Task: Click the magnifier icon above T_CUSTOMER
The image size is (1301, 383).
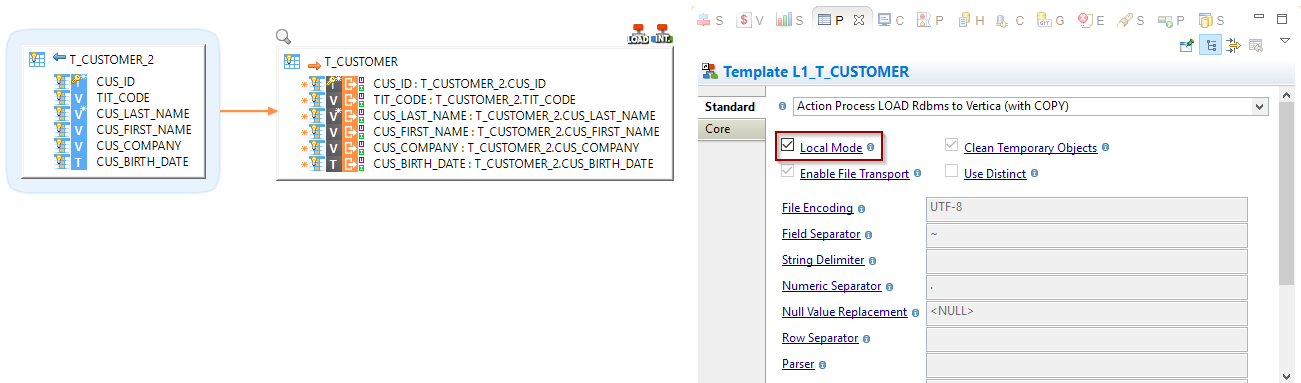Action: [x=283, y=36]
